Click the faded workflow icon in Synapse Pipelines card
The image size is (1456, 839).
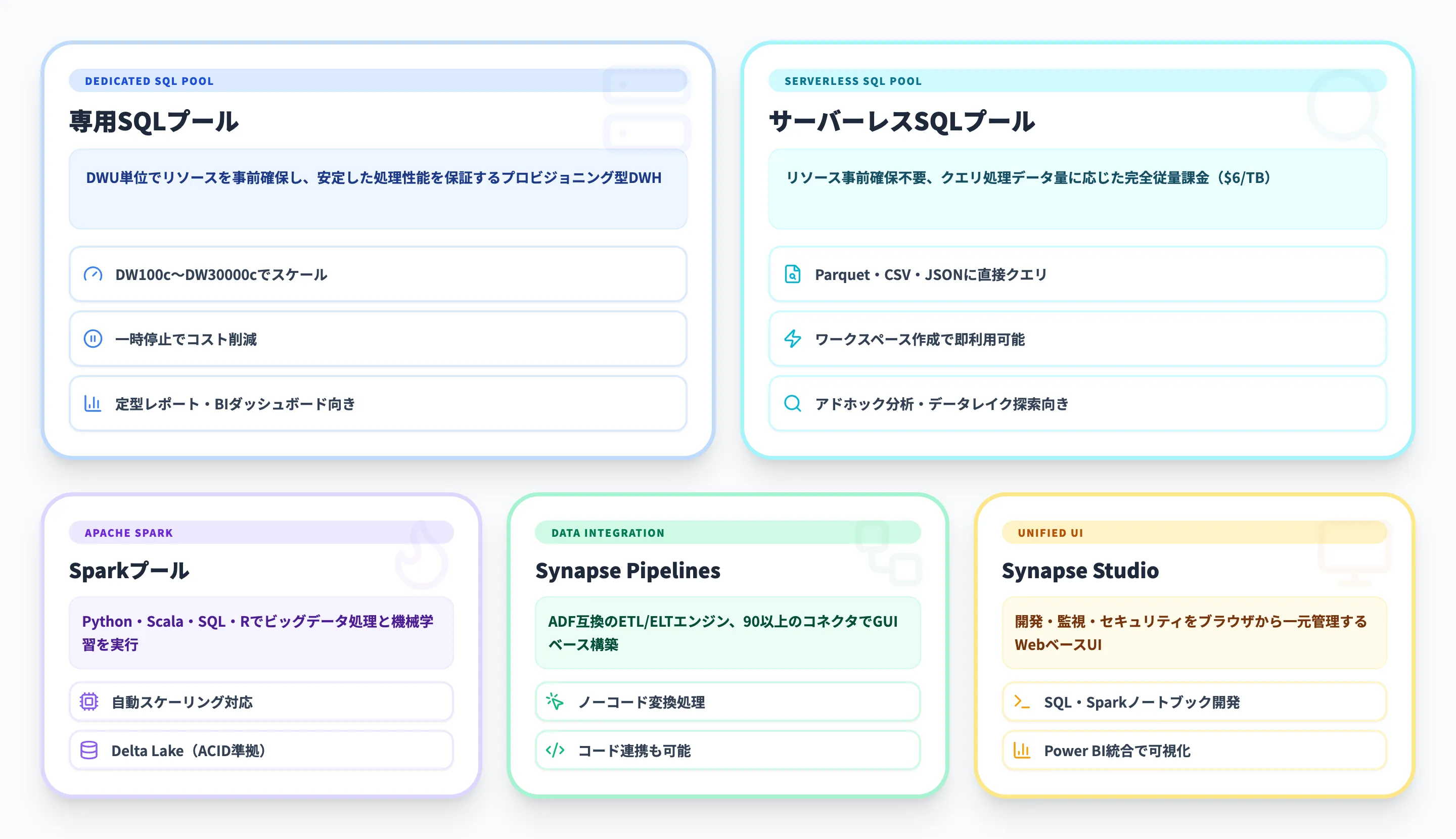888,554
